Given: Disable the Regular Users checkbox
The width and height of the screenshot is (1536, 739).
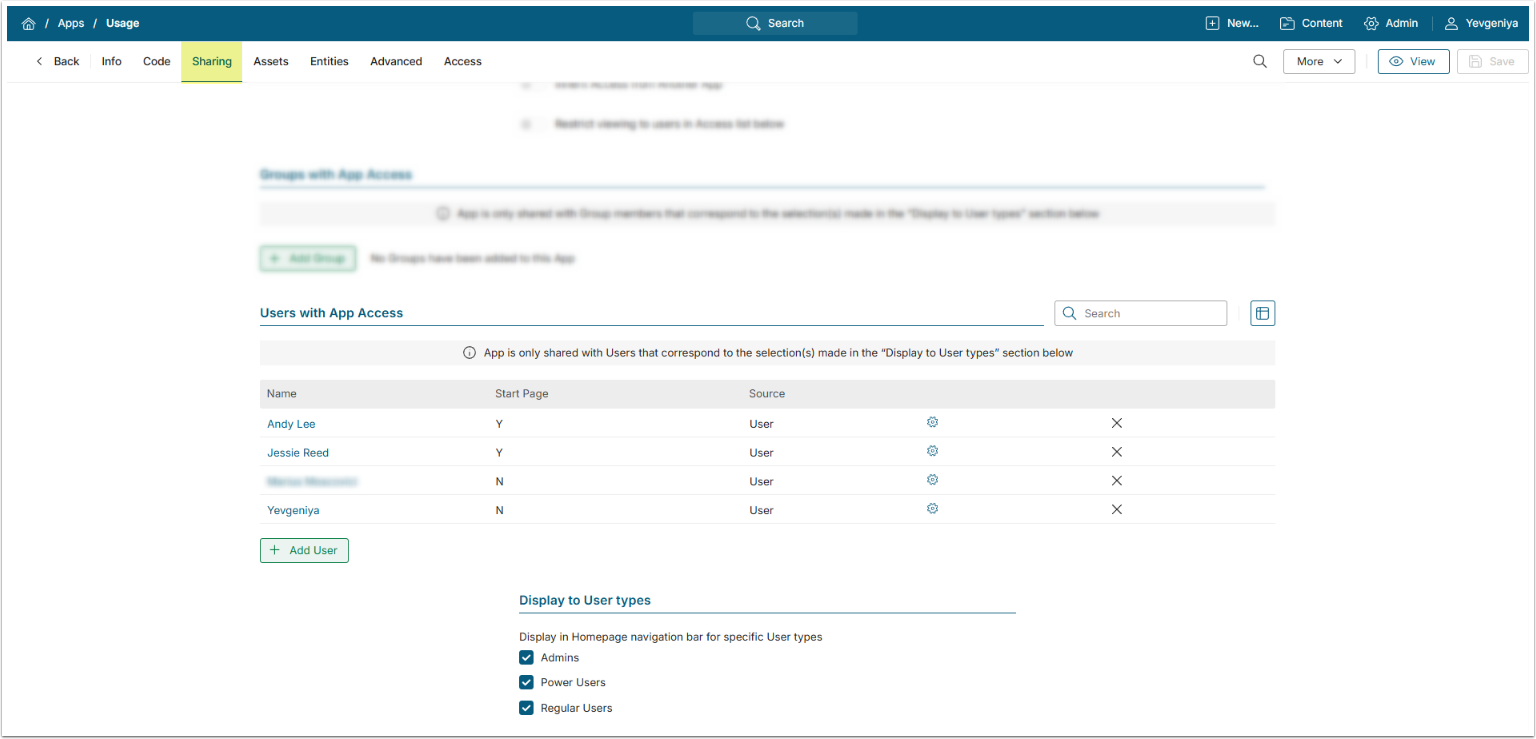Looking at the screenshot, I should pos(526,708).
